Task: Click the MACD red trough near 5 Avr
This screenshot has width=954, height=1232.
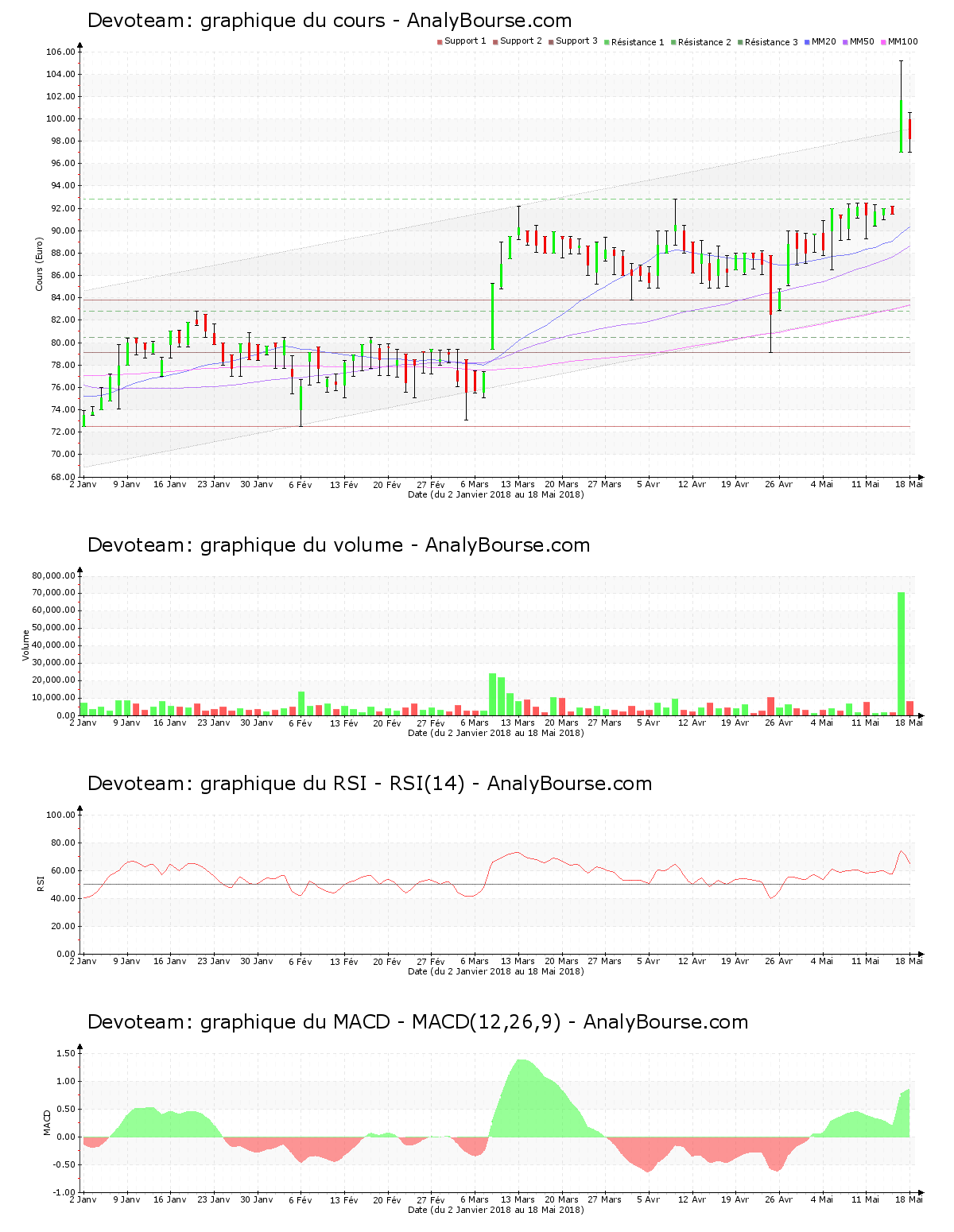Action: tap(648, 1156)
